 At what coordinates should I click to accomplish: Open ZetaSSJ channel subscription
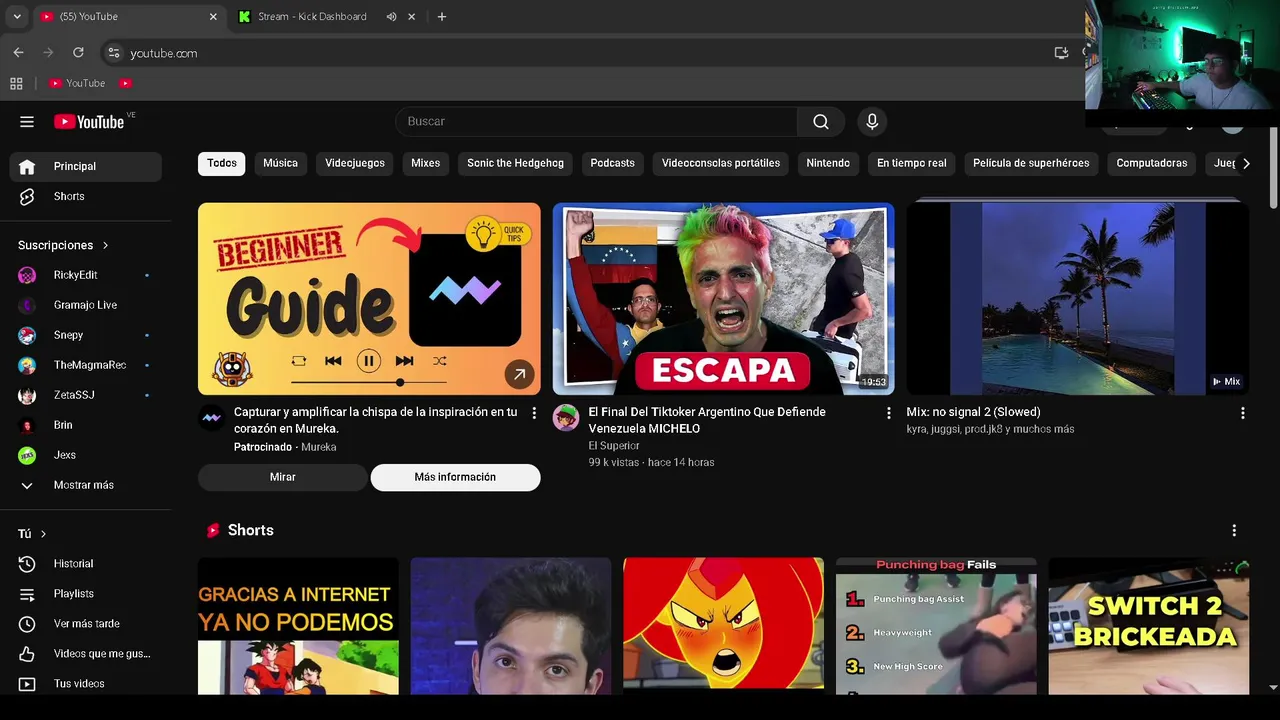coord(85,395)
